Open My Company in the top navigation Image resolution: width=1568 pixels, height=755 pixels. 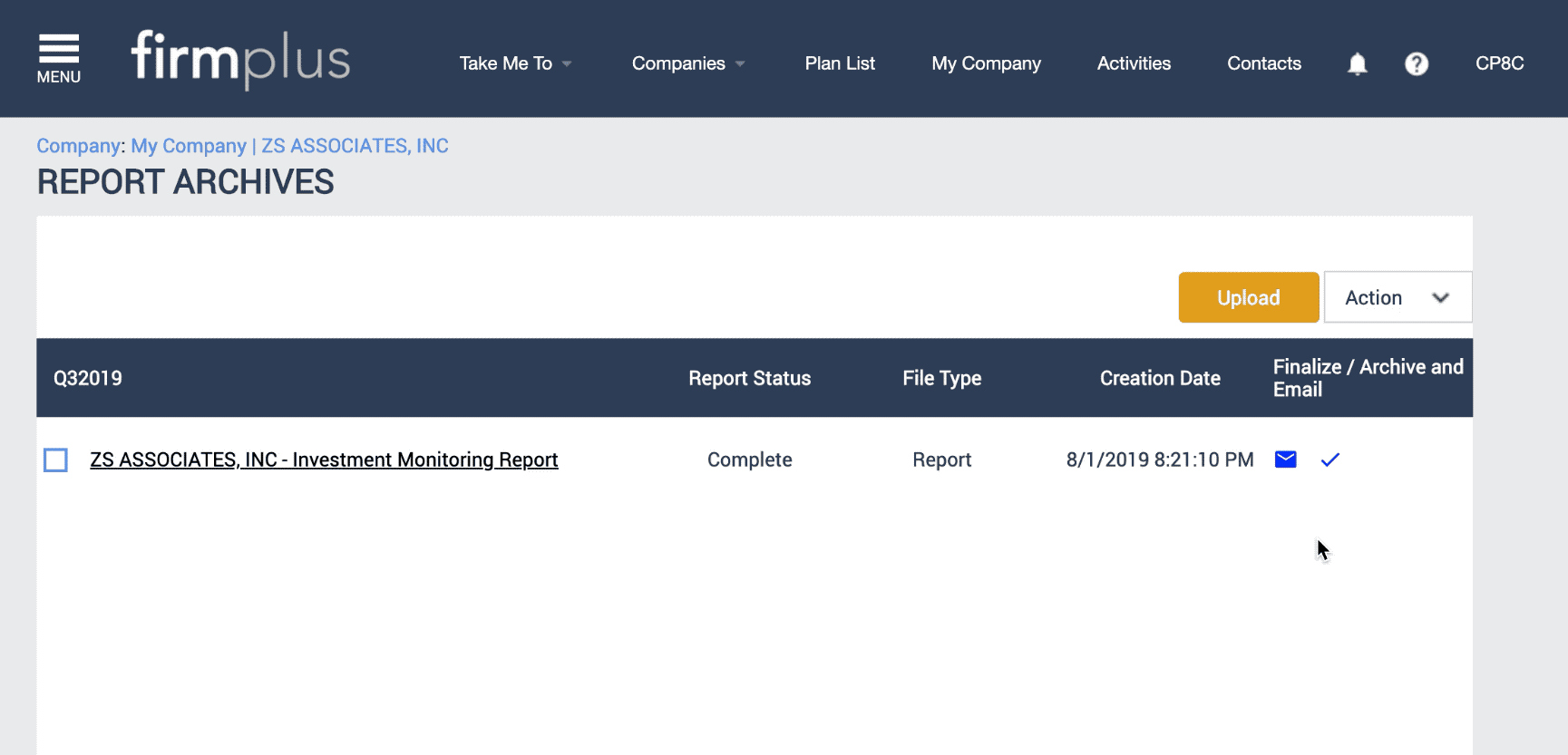tap(986, 63)
